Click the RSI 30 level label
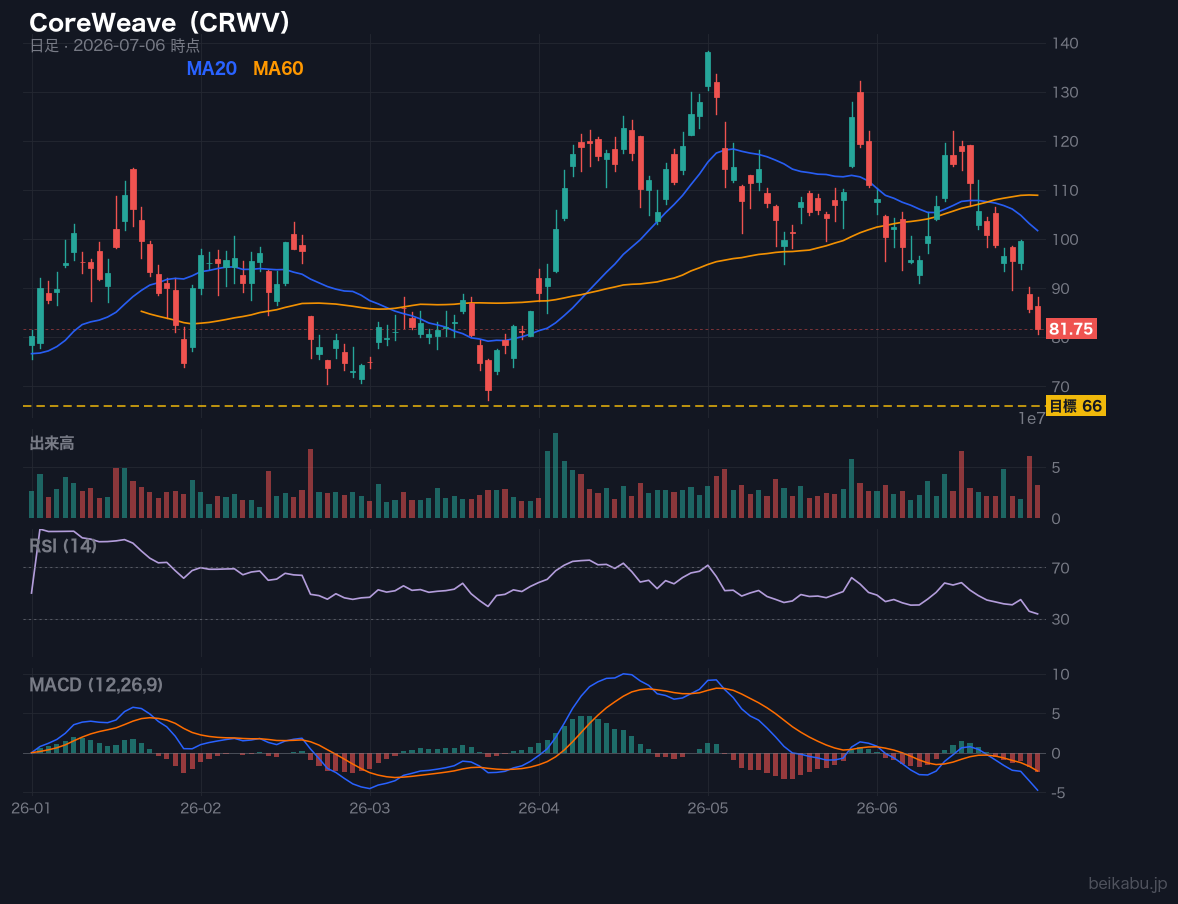The image size is (1178, 904). click(1061, 619)
